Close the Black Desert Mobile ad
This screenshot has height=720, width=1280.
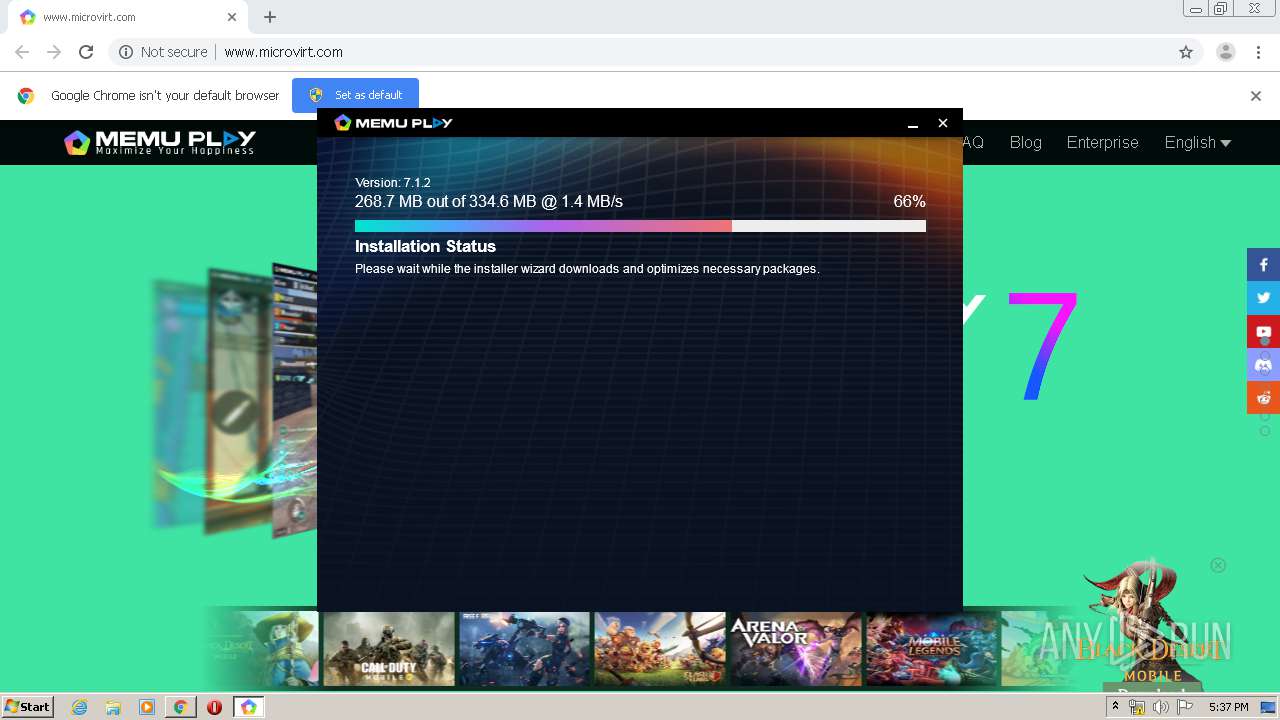click(1218, 565)
